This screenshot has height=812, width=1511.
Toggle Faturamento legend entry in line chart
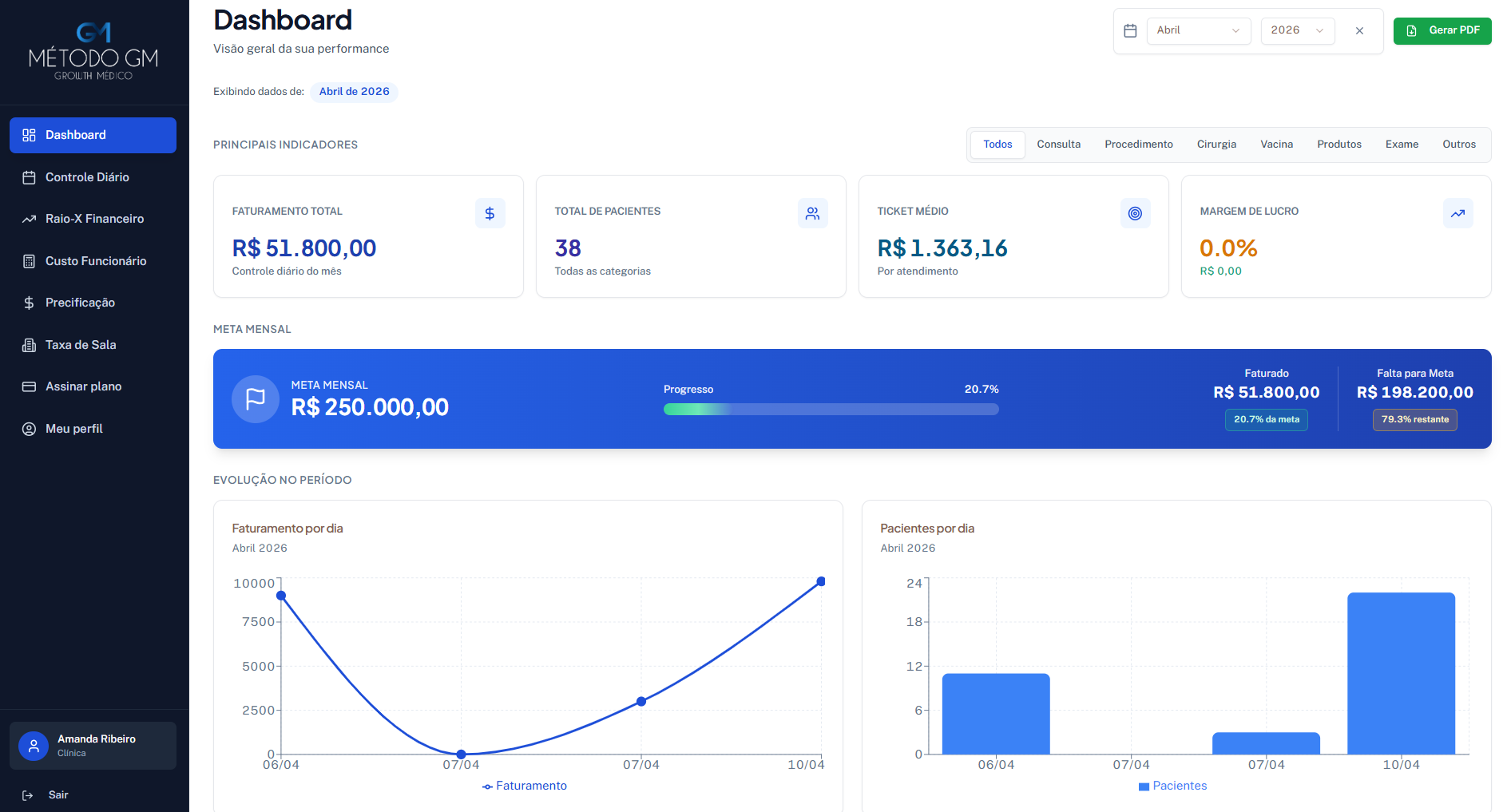tap(525, 786)
